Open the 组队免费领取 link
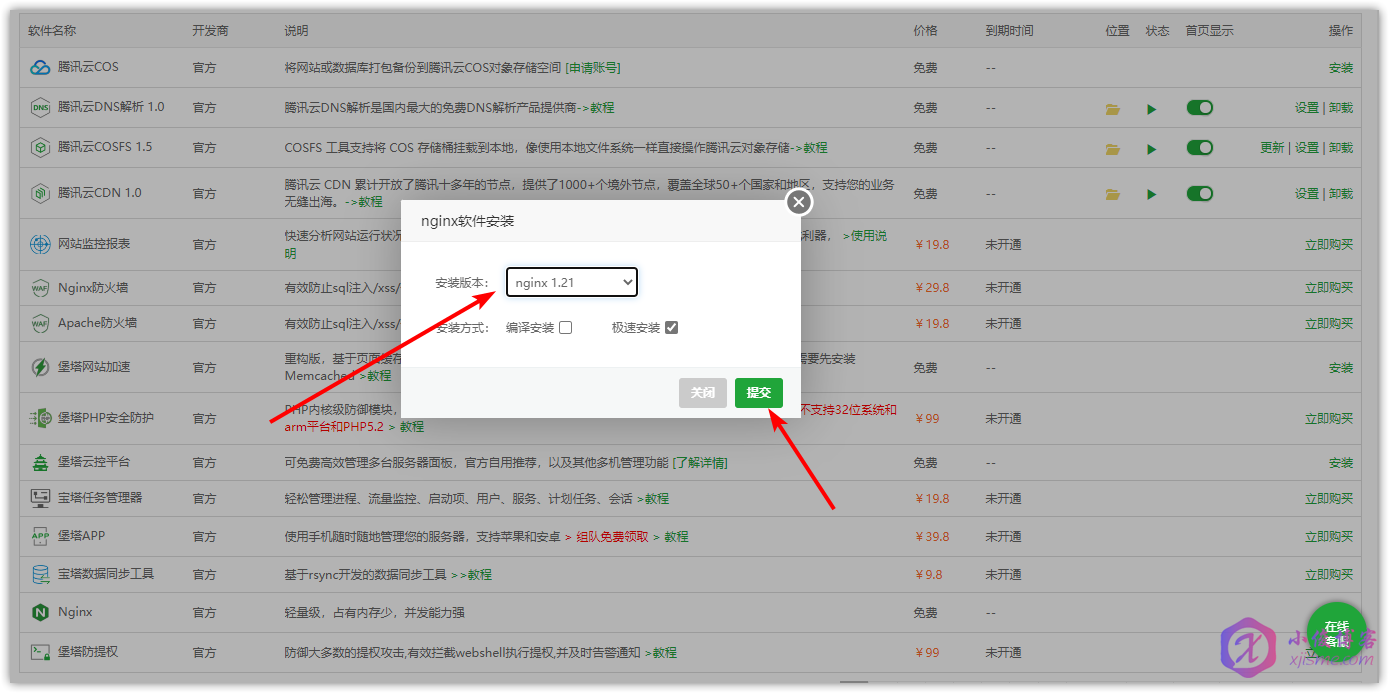Image resolution: width=1389 pixels, height=693 pixels. 612,537
